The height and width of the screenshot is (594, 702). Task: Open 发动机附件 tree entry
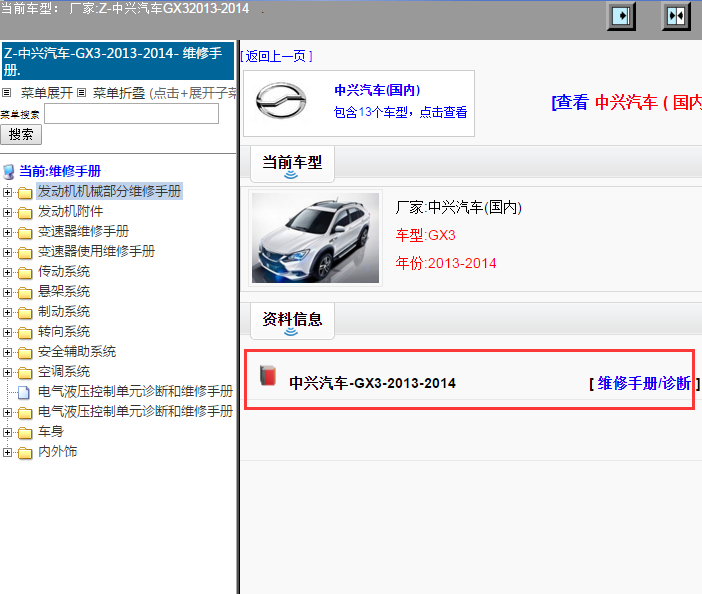pos(70,211)
